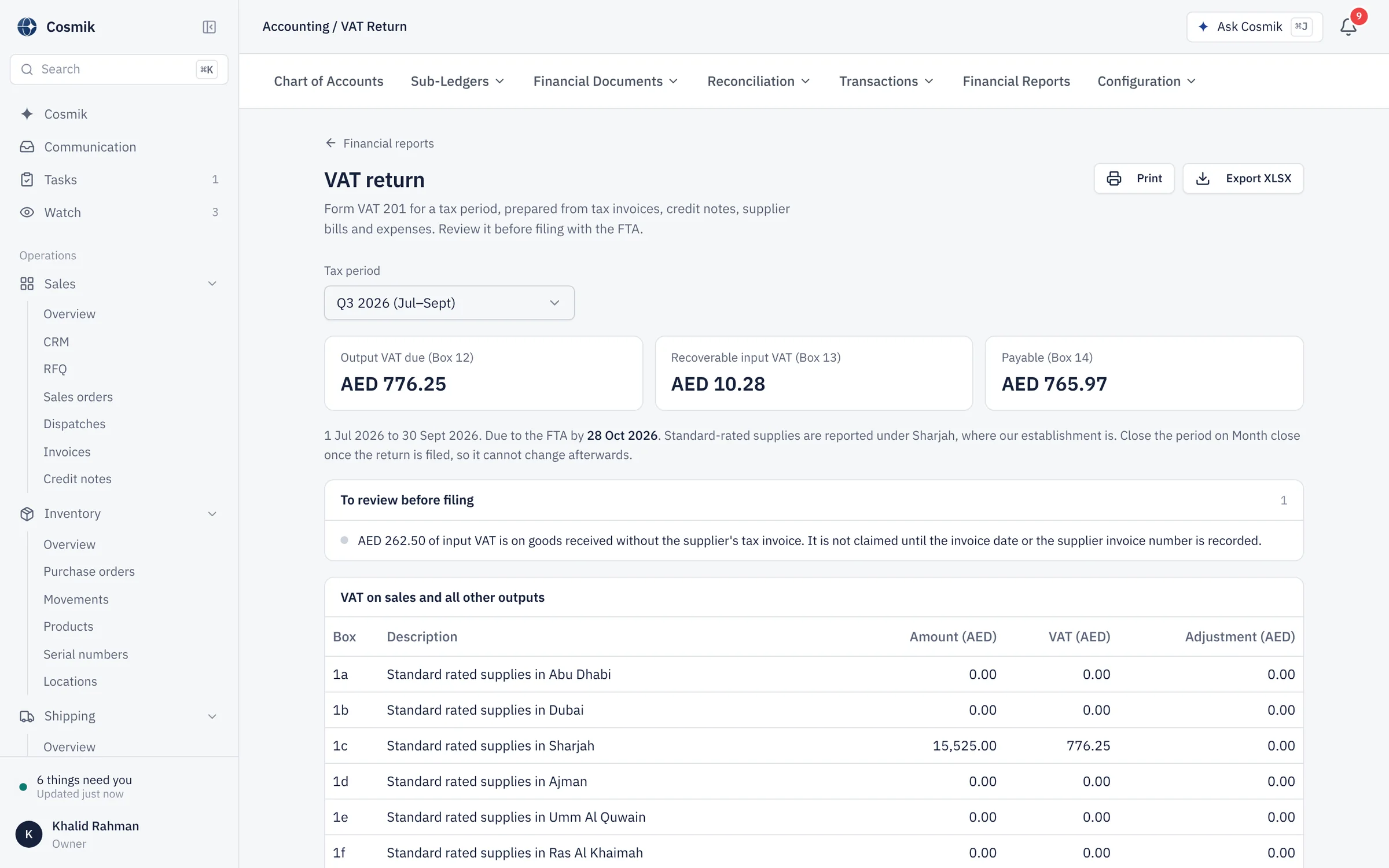Click row 1b Standard rated supplies in Dubai
The height and width of the screenshot is (868, 1389).
click(814, 710)
